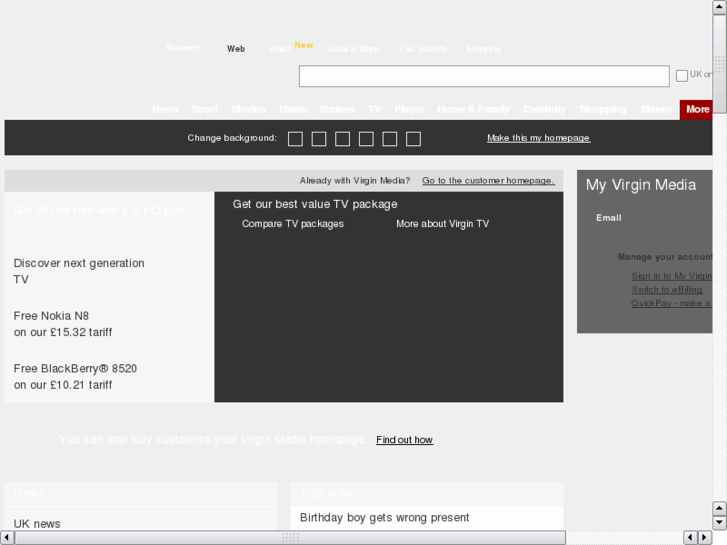Open Discover next generation TV promo

tap(79, 271)
